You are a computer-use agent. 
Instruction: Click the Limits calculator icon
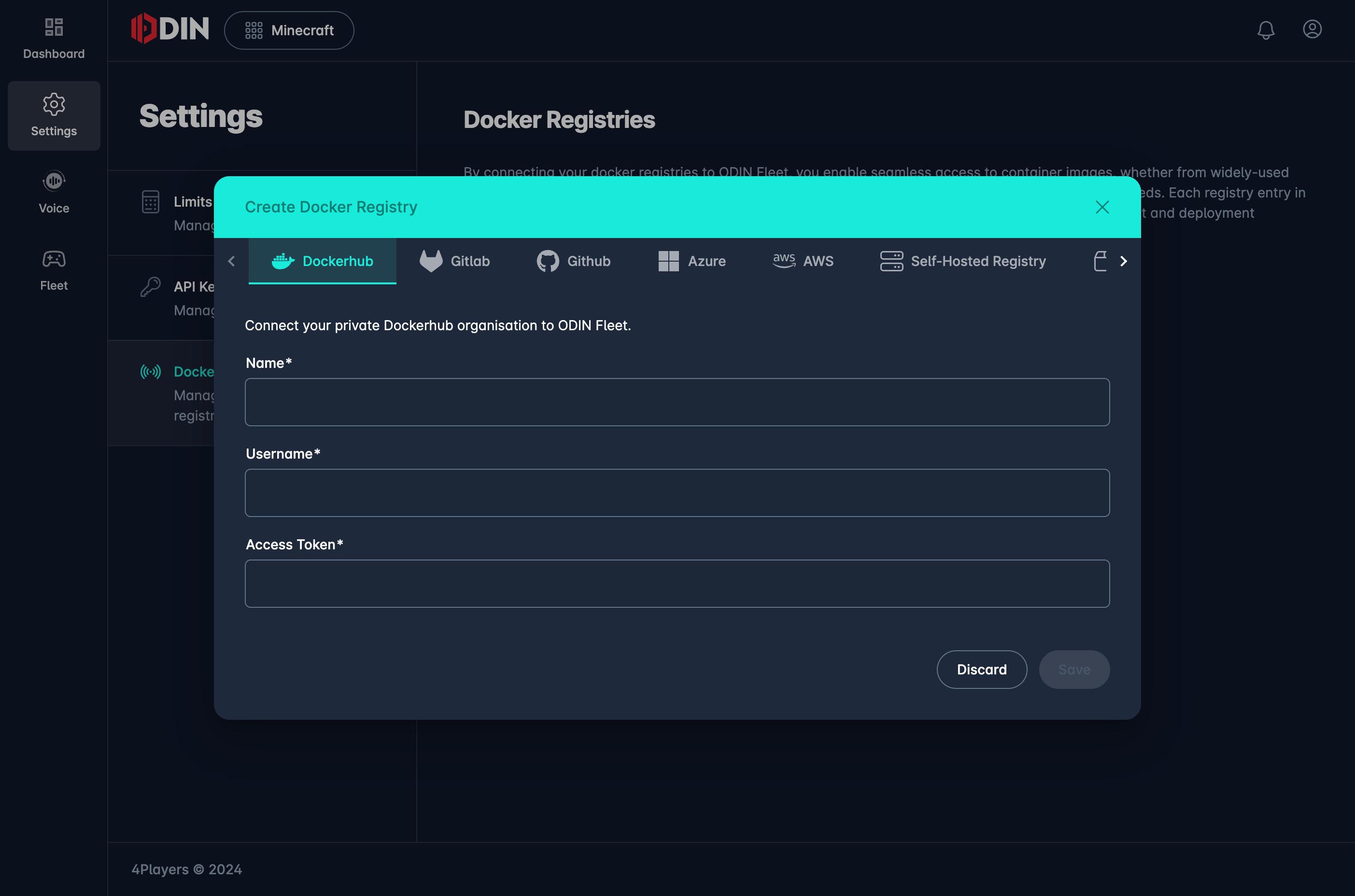pyautogui.click(x=150, y=202)
